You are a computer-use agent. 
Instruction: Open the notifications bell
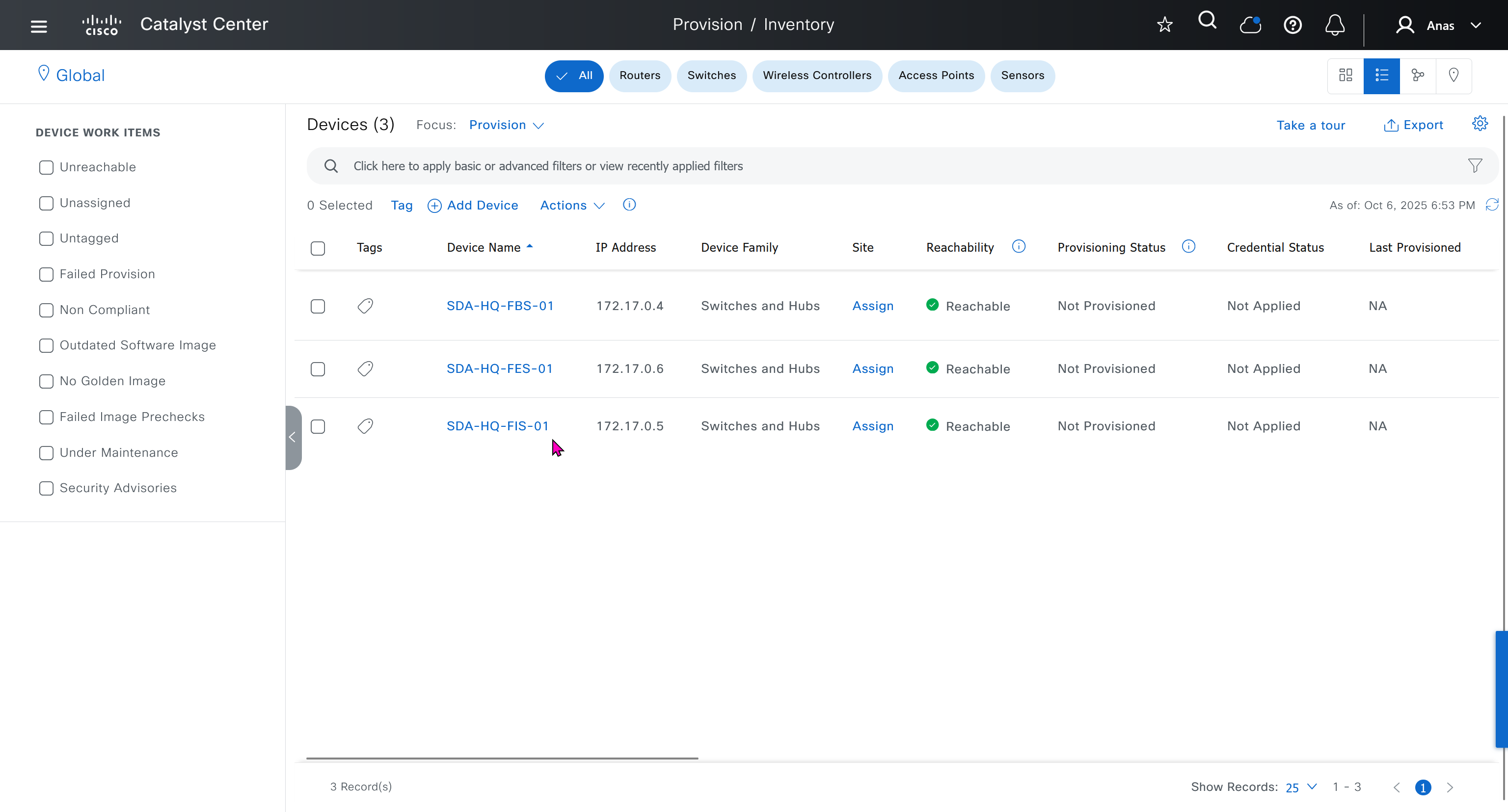pyautogui.click(x=1335, y=25)
